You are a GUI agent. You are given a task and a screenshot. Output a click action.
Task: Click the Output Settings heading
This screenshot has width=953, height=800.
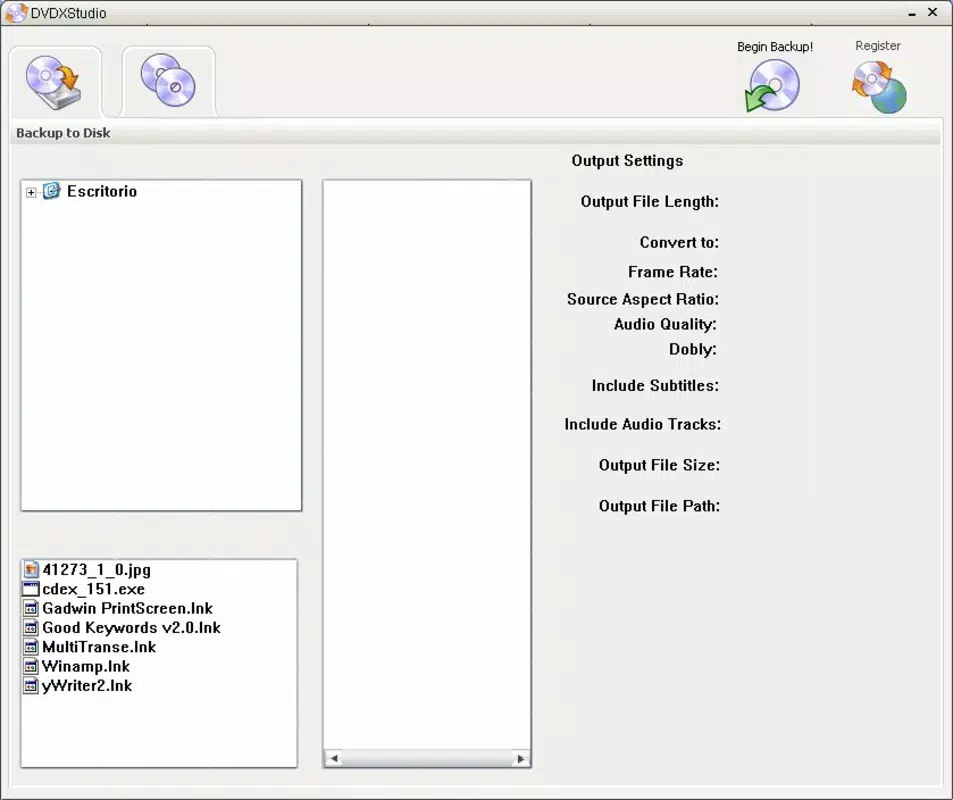tap(627, 161)
